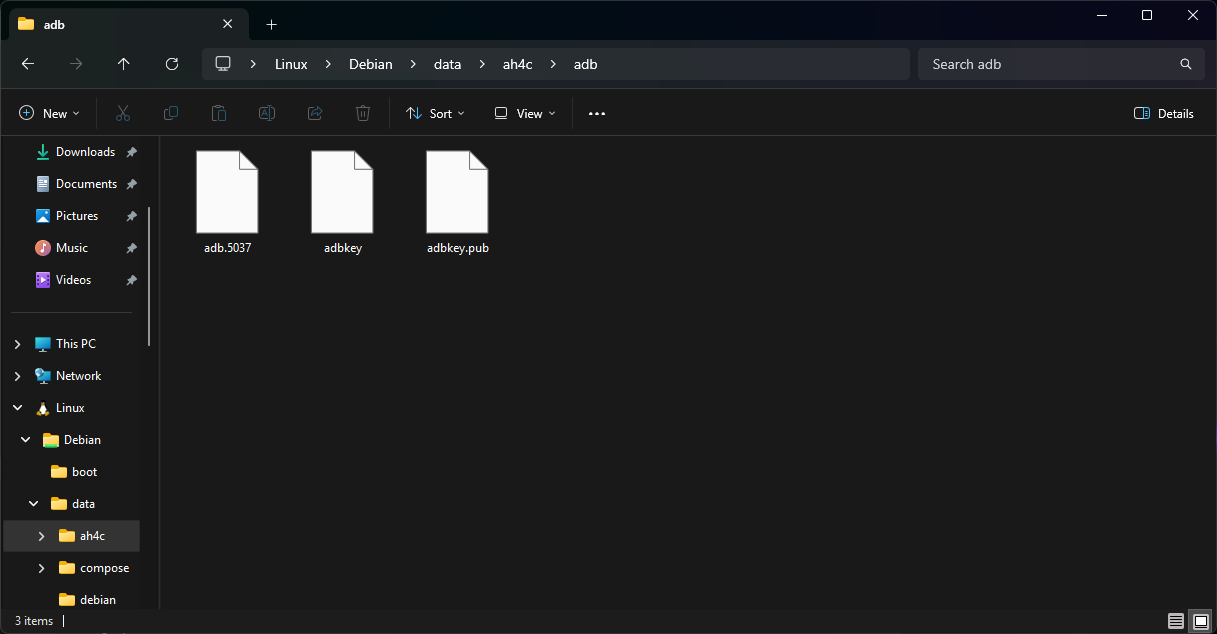Screen dimensions: 1217x634
Task: Navigate to ah4c in breadcrumb path
Action: click(517, 64)
